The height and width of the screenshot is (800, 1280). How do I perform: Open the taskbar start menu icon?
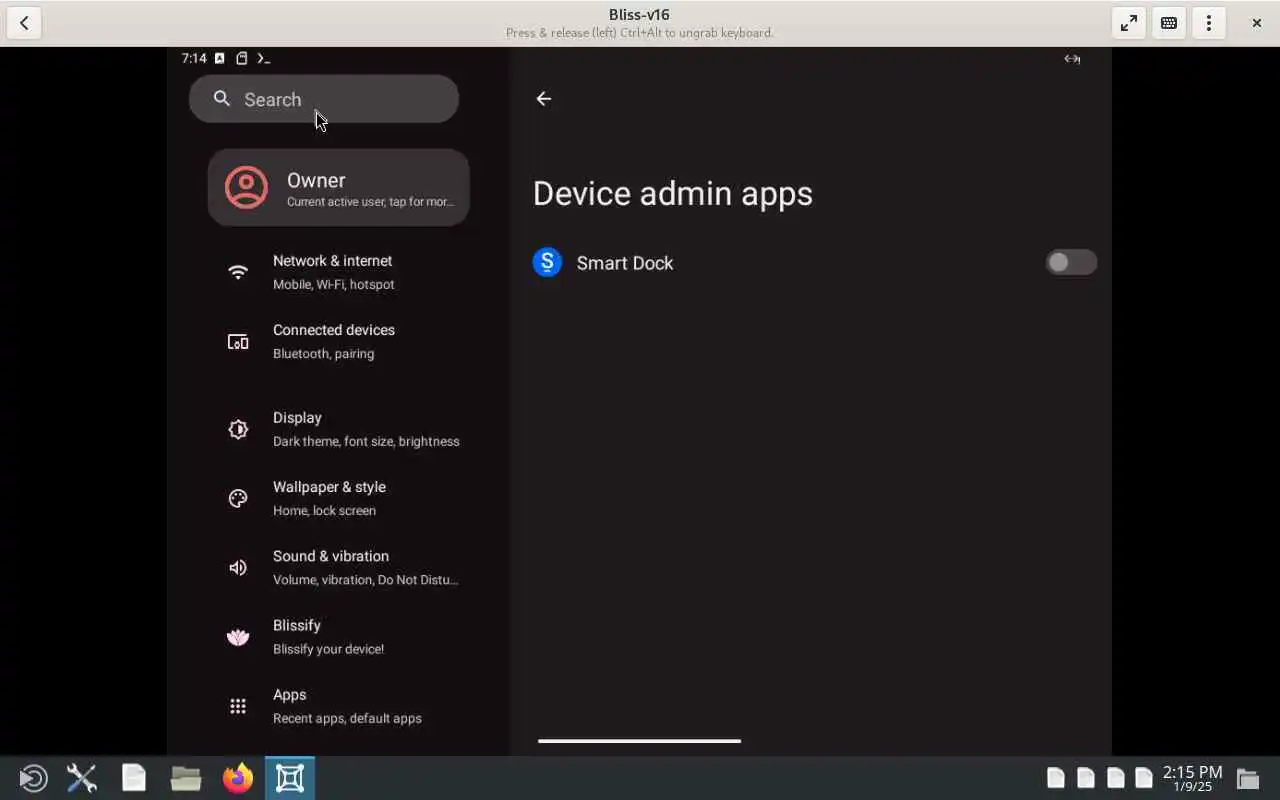point(32,778)
